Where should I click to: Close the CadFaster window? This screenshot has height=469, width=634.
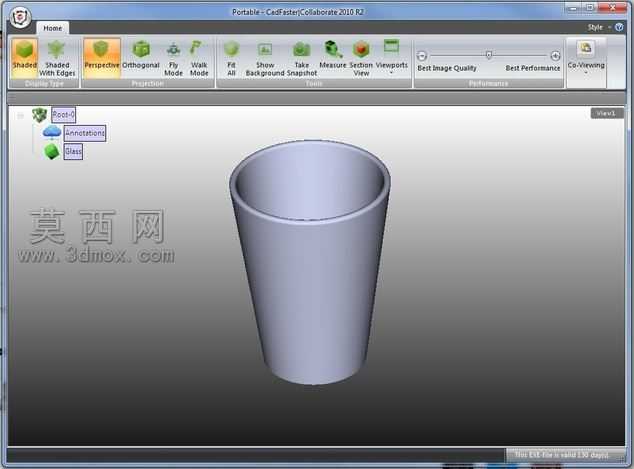[x=612, y=8]
